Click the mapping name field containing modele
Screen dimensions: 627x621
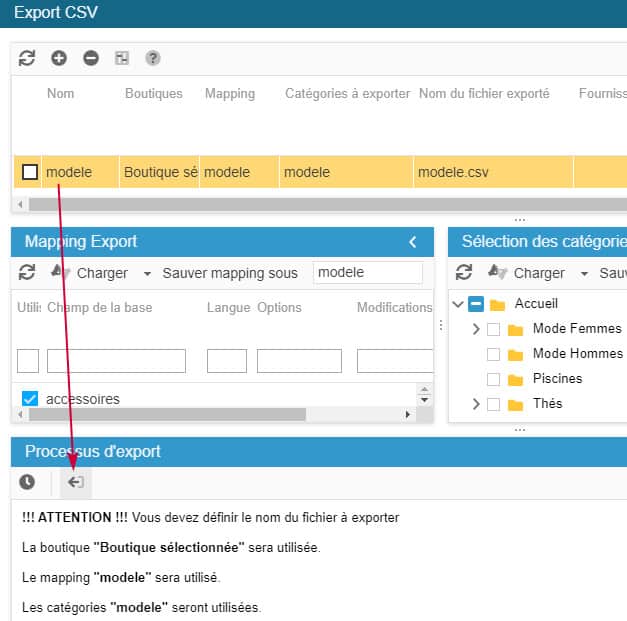click(367, 272)
